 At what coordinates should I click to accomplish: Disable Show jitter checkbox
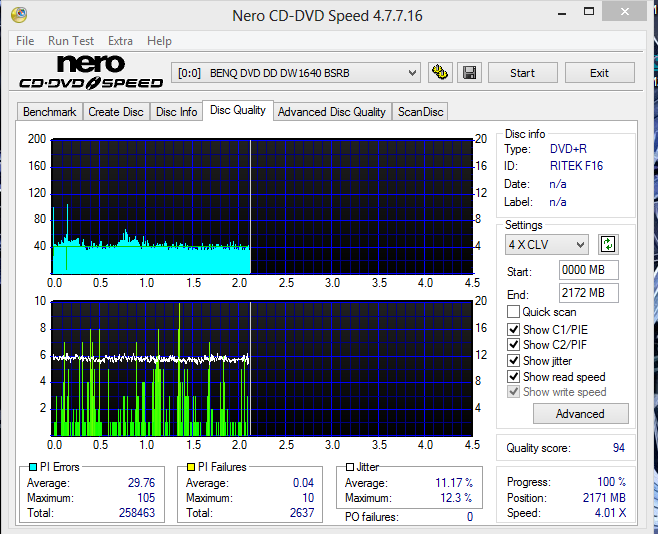(x=513, y=361)
